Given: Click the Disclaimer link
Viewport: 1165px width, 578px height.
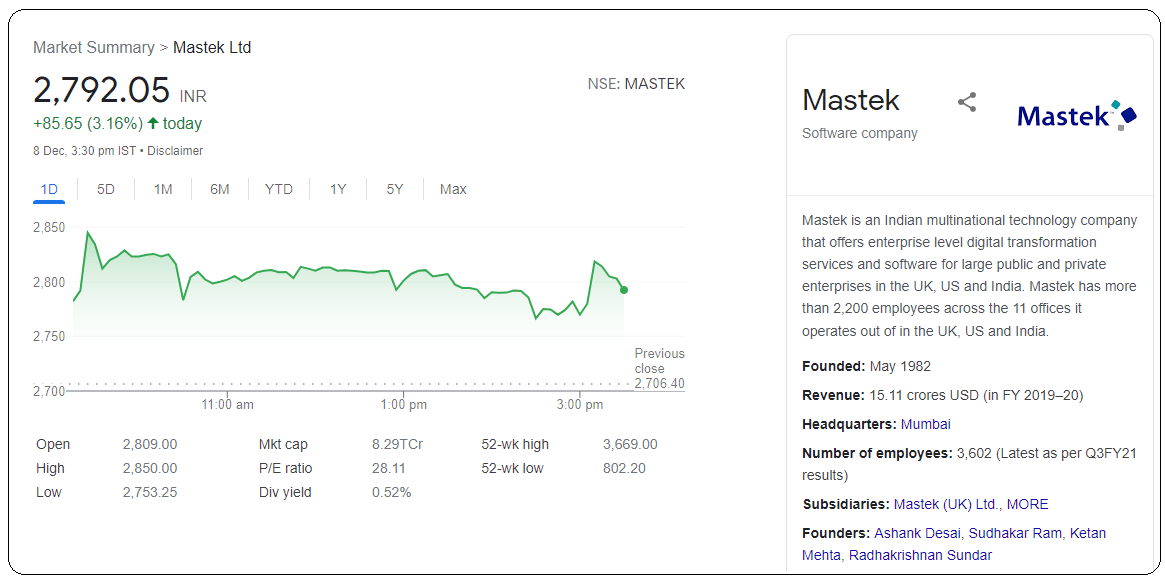Looking at the screenshot, I should (175, 151).
